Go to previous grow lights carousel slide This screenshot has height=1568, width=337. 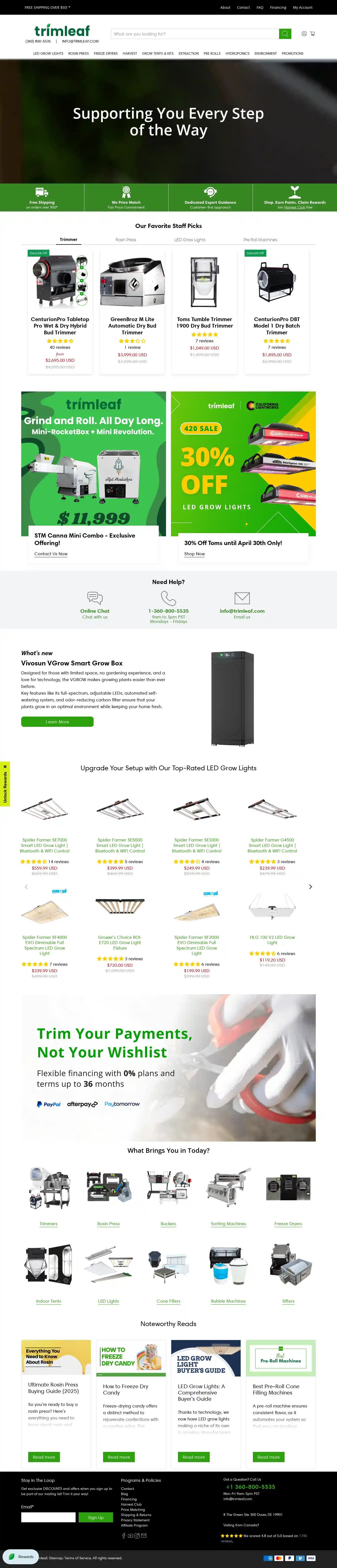pyautogui.click(x=26, y=887)
